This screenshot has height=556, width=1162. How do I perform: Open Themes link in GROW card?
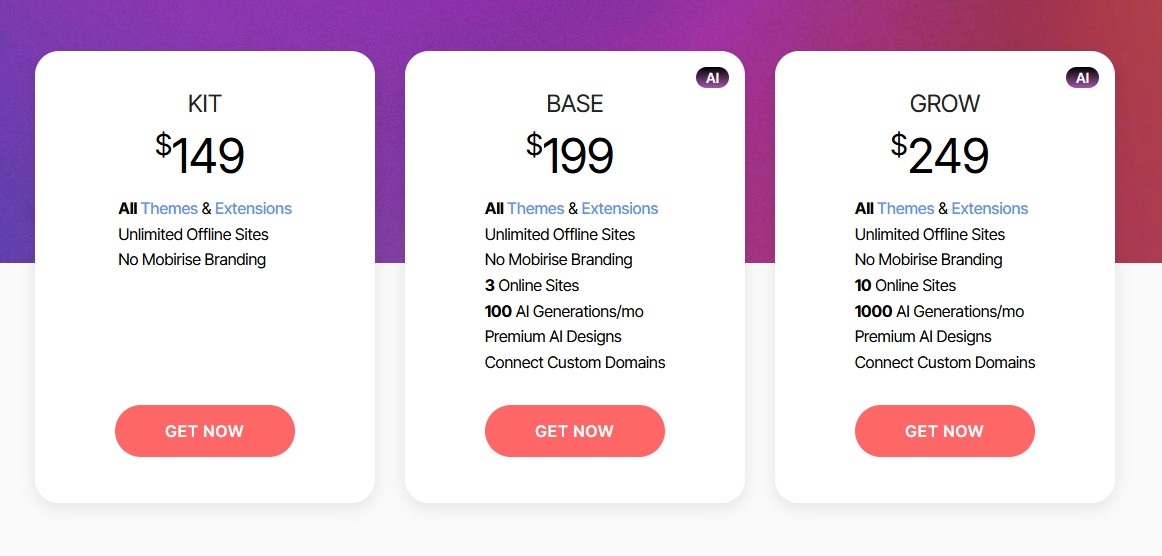tap(906, 209)
